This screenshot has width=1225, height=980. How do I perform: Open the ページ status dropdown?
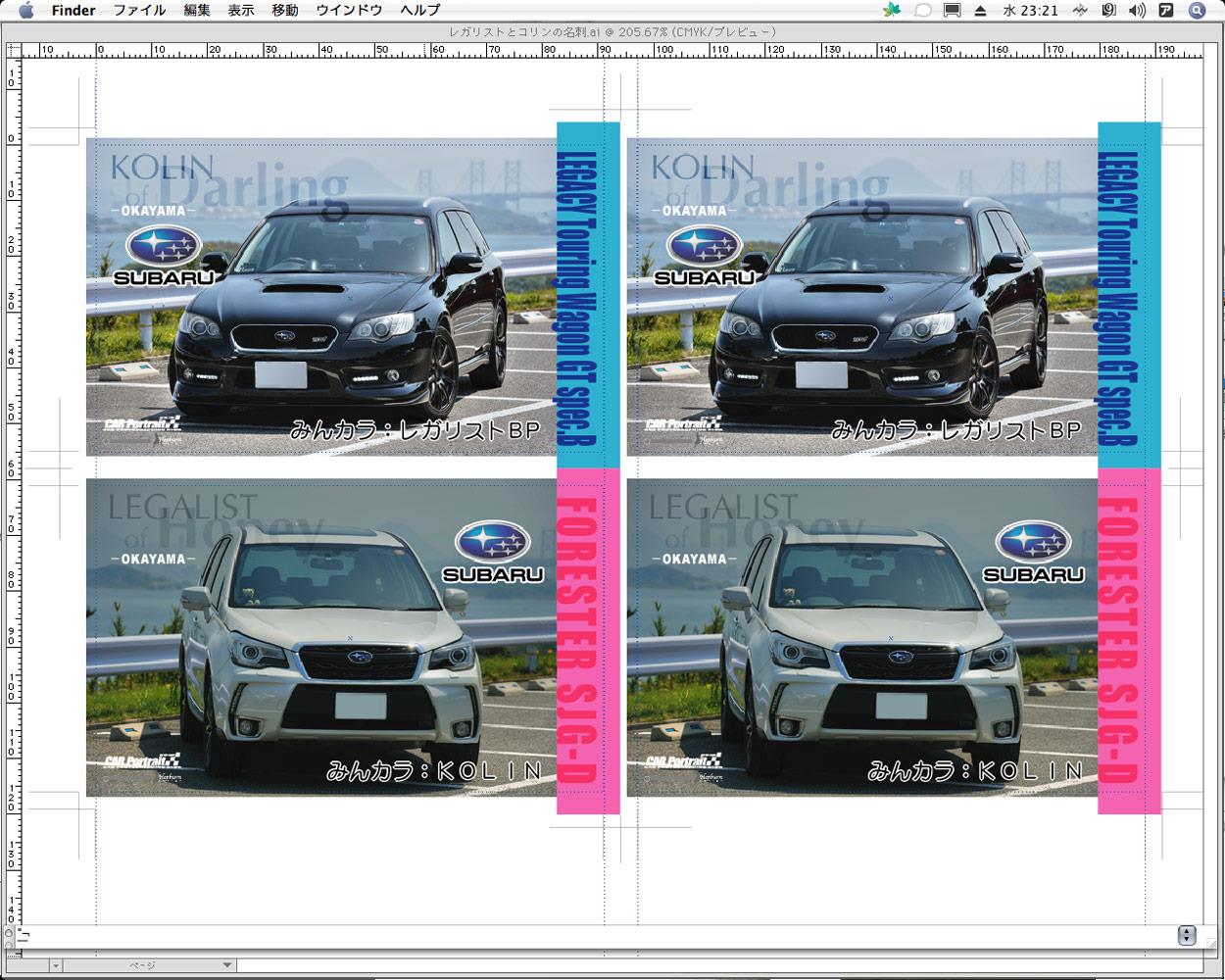[x=150, y=965]
